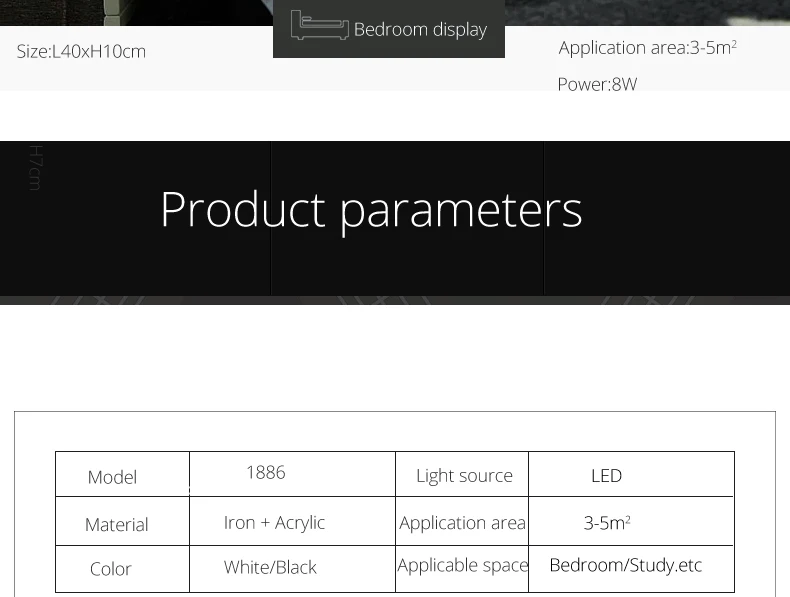The width and height of the screenshot is (790, 597).
Task: Click the 3-5m² value in table
Action: pyautogui.click(x=607, y=523)
